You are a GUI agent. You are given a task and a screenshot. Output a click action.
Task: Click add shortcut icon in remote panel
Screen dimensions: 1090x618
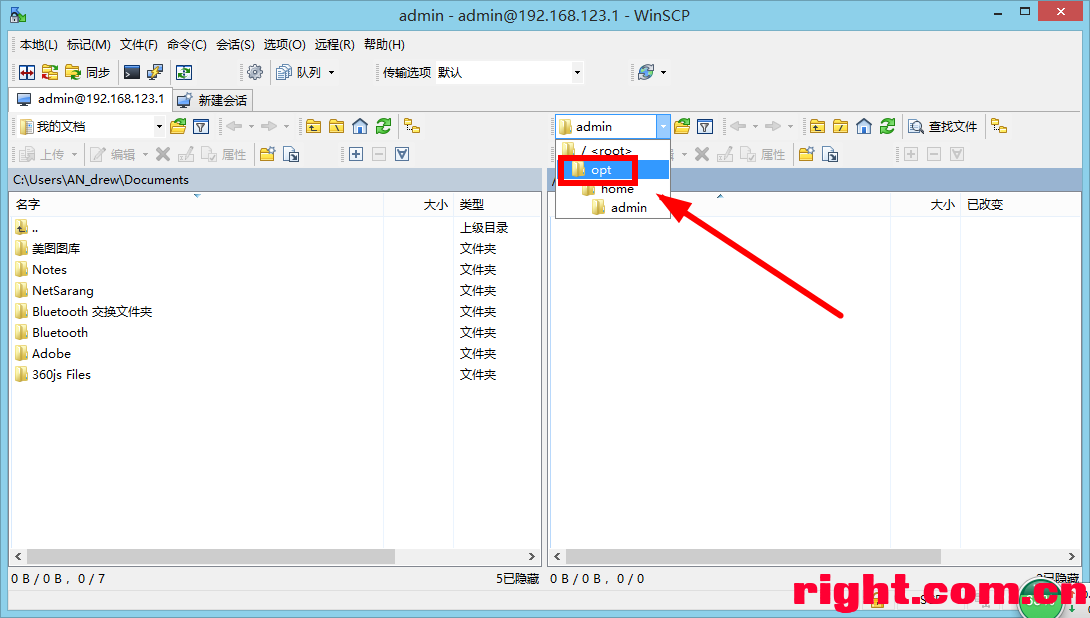coord(830,154)
